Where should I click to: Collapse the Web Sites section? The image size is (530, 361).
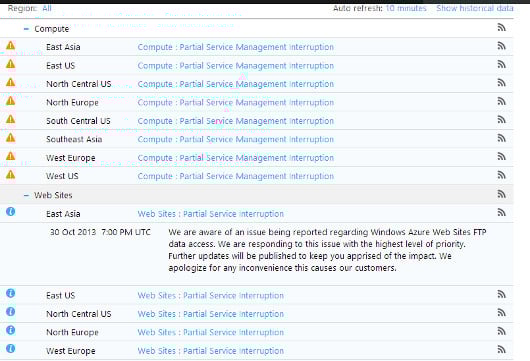(27, 195)
